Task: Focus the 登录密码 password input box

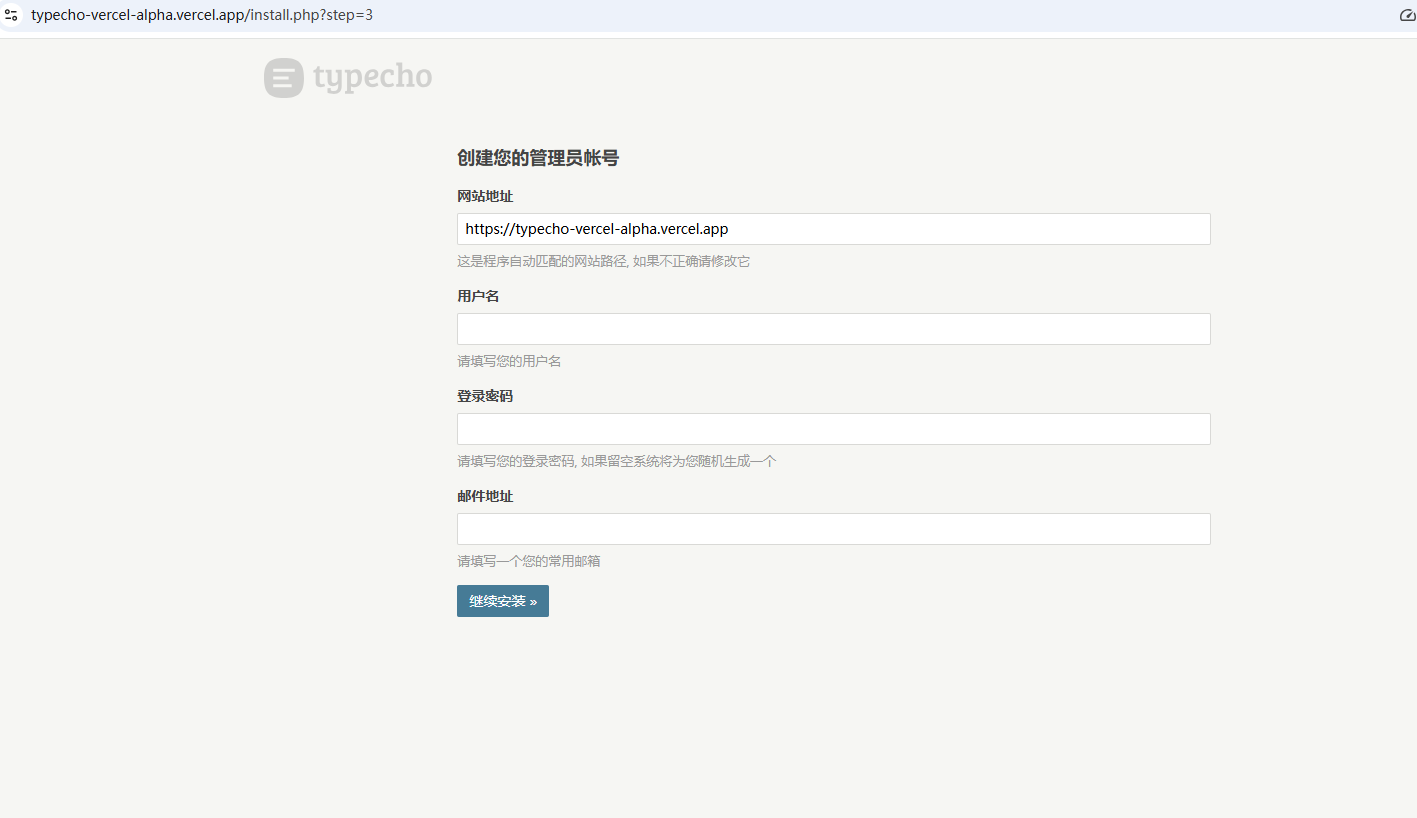Action: pos(833,429)
